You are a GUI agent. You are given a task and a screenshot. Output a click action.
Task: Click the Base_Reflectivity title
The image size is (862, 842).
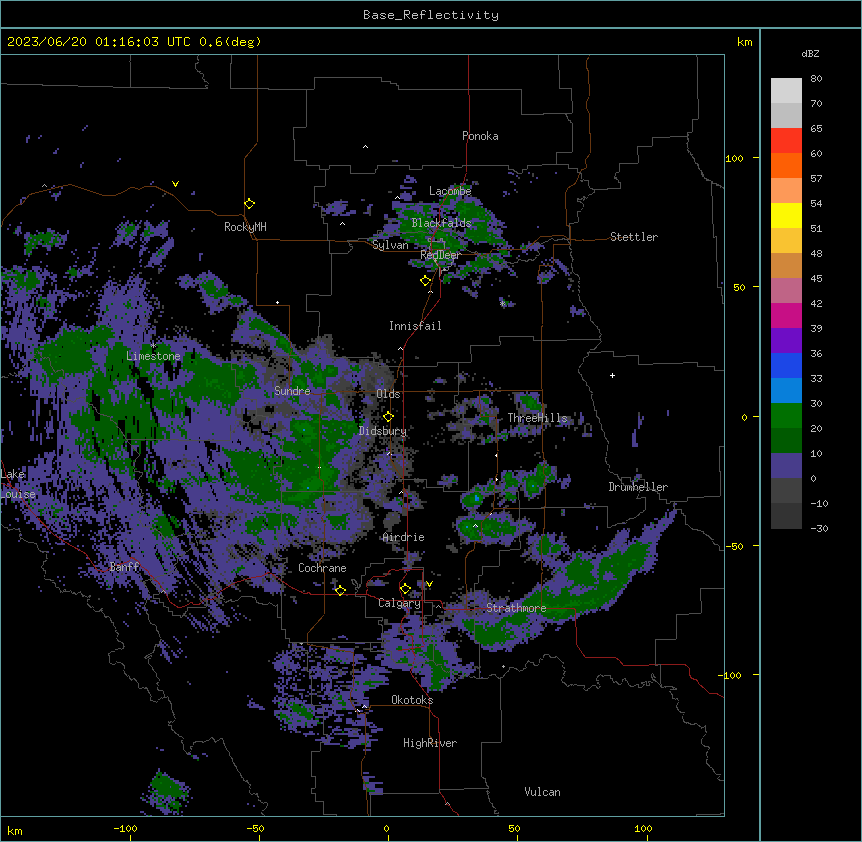(x=431, y=15)
